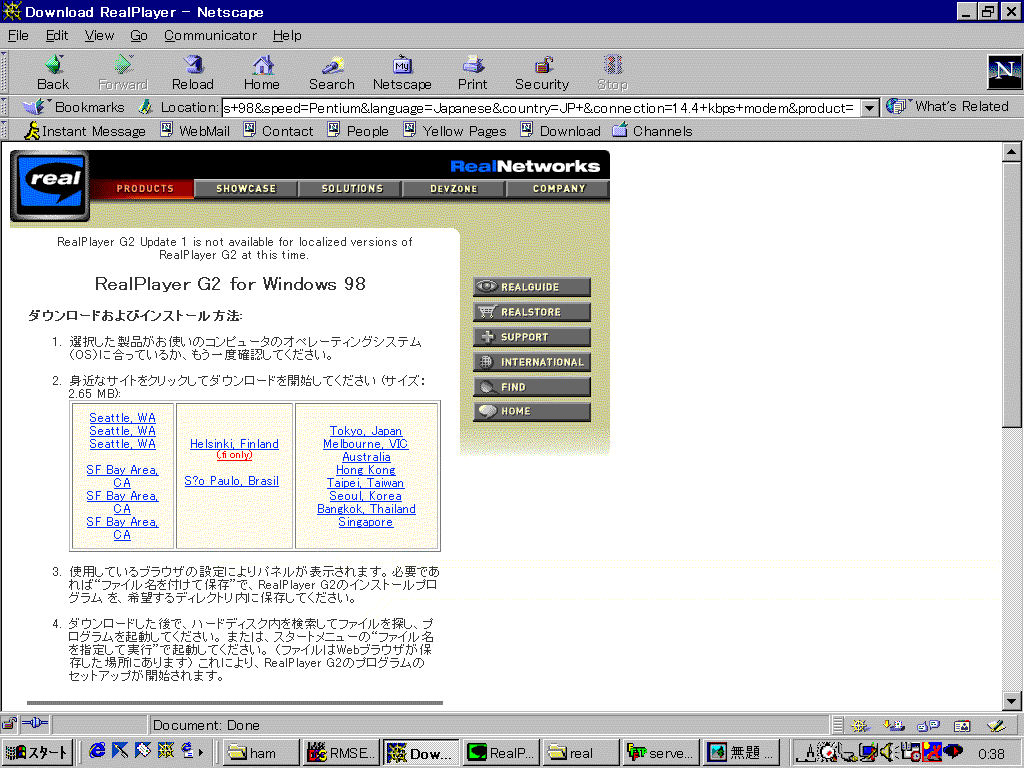Open the Search toolbar button
This screenshot has height=768, width=1024.
point(332,72)
